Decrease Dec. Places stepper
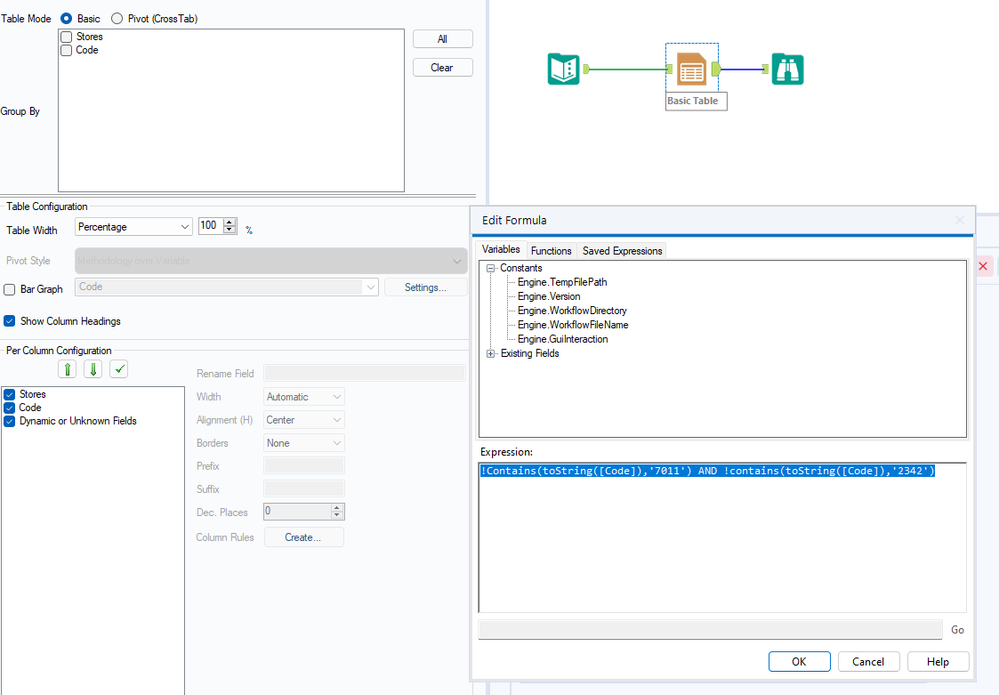999x695 pixels. 337,515
